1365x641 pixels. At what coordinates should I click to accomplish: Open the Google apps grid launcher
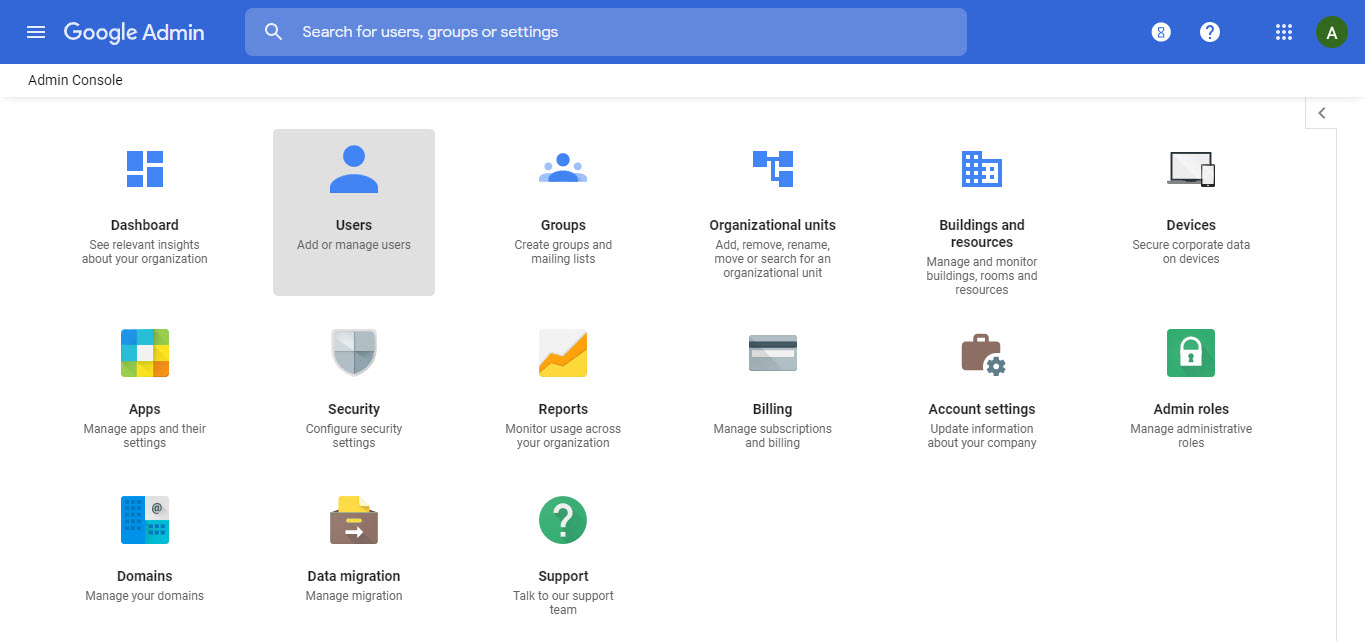tap(1284, 32)
